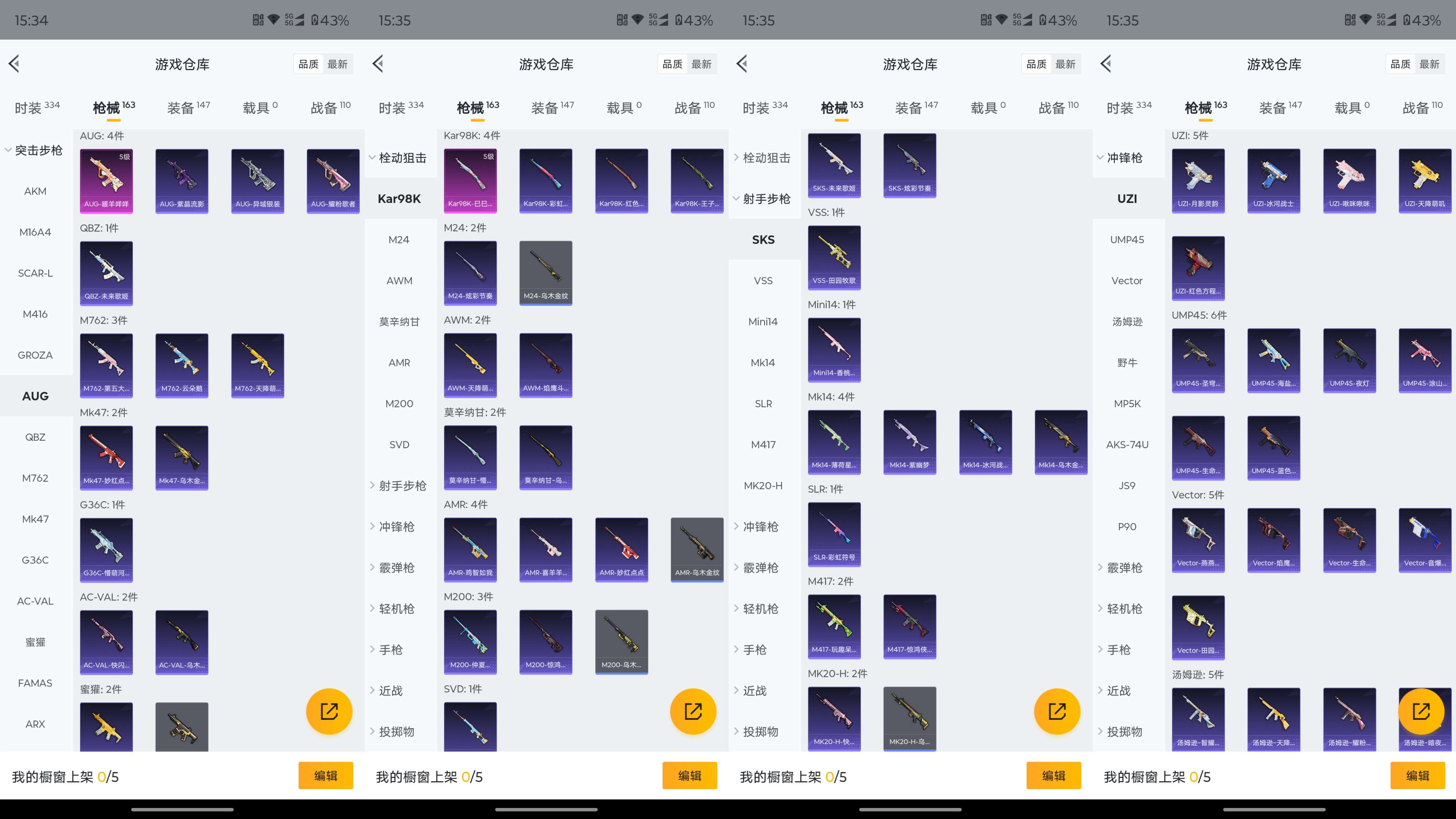Tap the yellow showcase share icon

pyautogui.click(x=329, y=711)
